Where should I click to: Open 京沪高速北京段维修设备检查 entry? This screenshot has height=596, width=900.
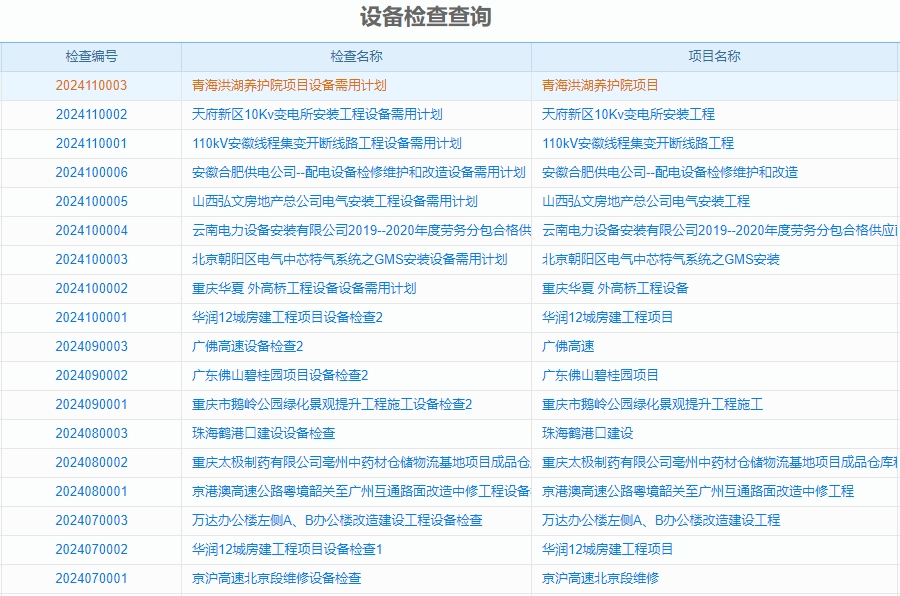tap(285, 578)
